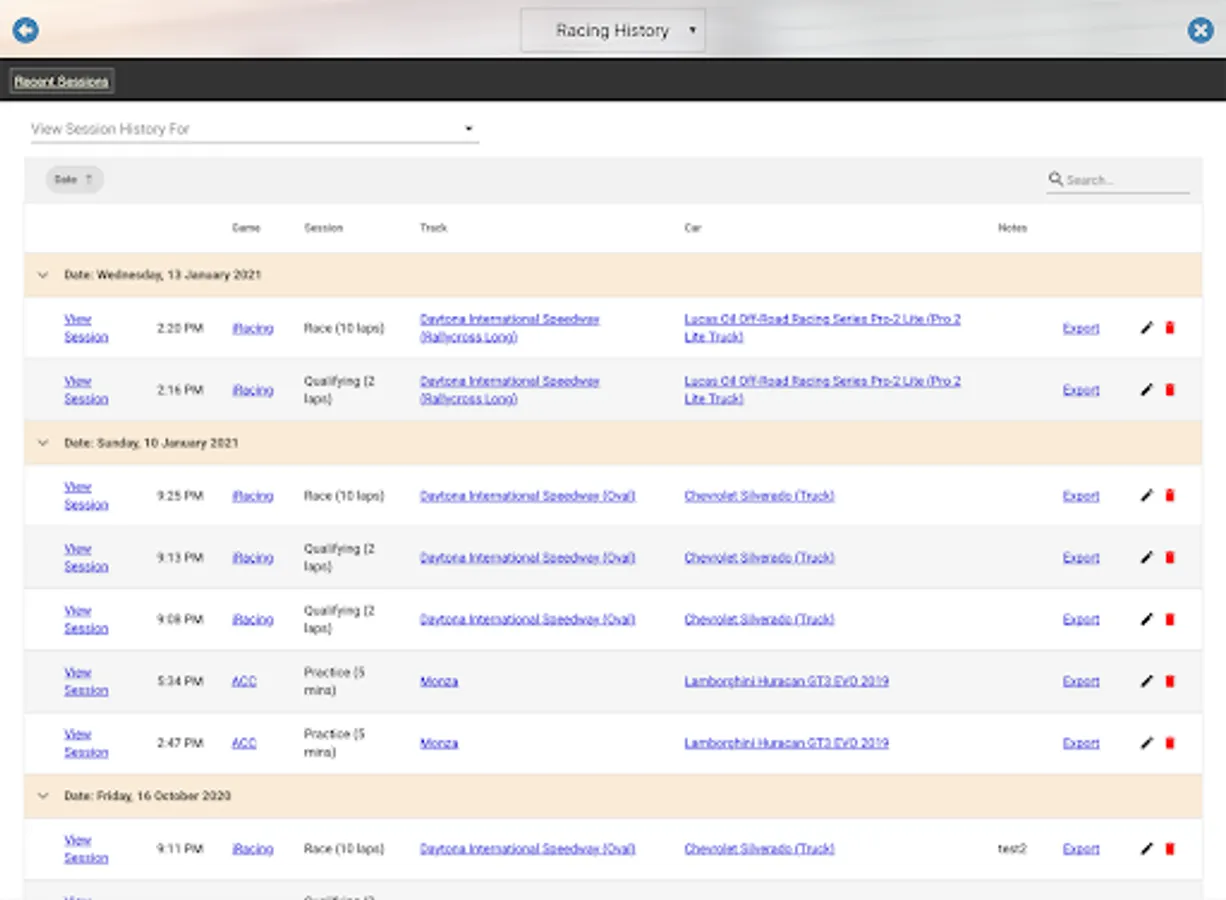The height and width of the screenshot is (900, 1226).
Task: Collapse the Friday, 16 October 2020 group
Action: [x=43, y=796]
